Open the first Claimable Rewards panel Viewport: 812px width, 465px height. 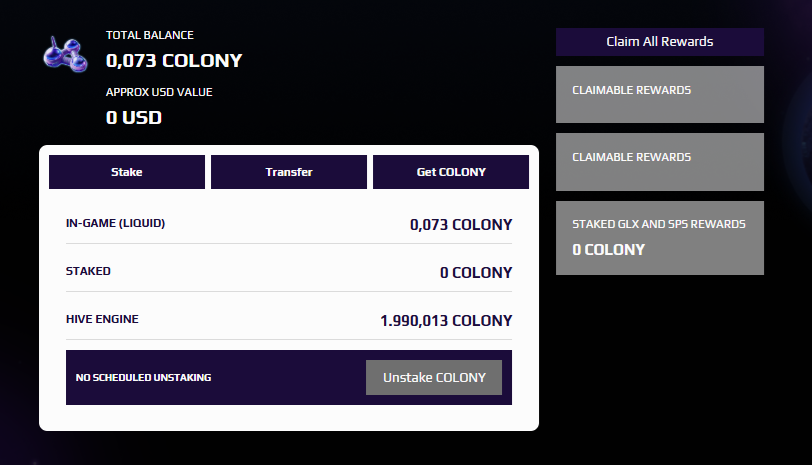660,94
